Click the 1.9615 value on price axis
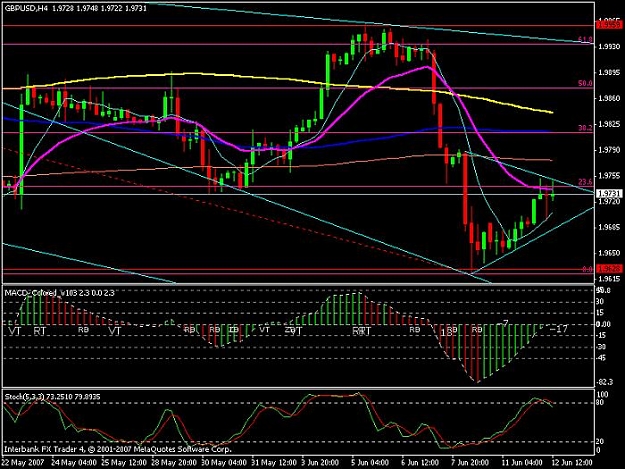This screenshot has width=625, height=469. click(609, 279)
